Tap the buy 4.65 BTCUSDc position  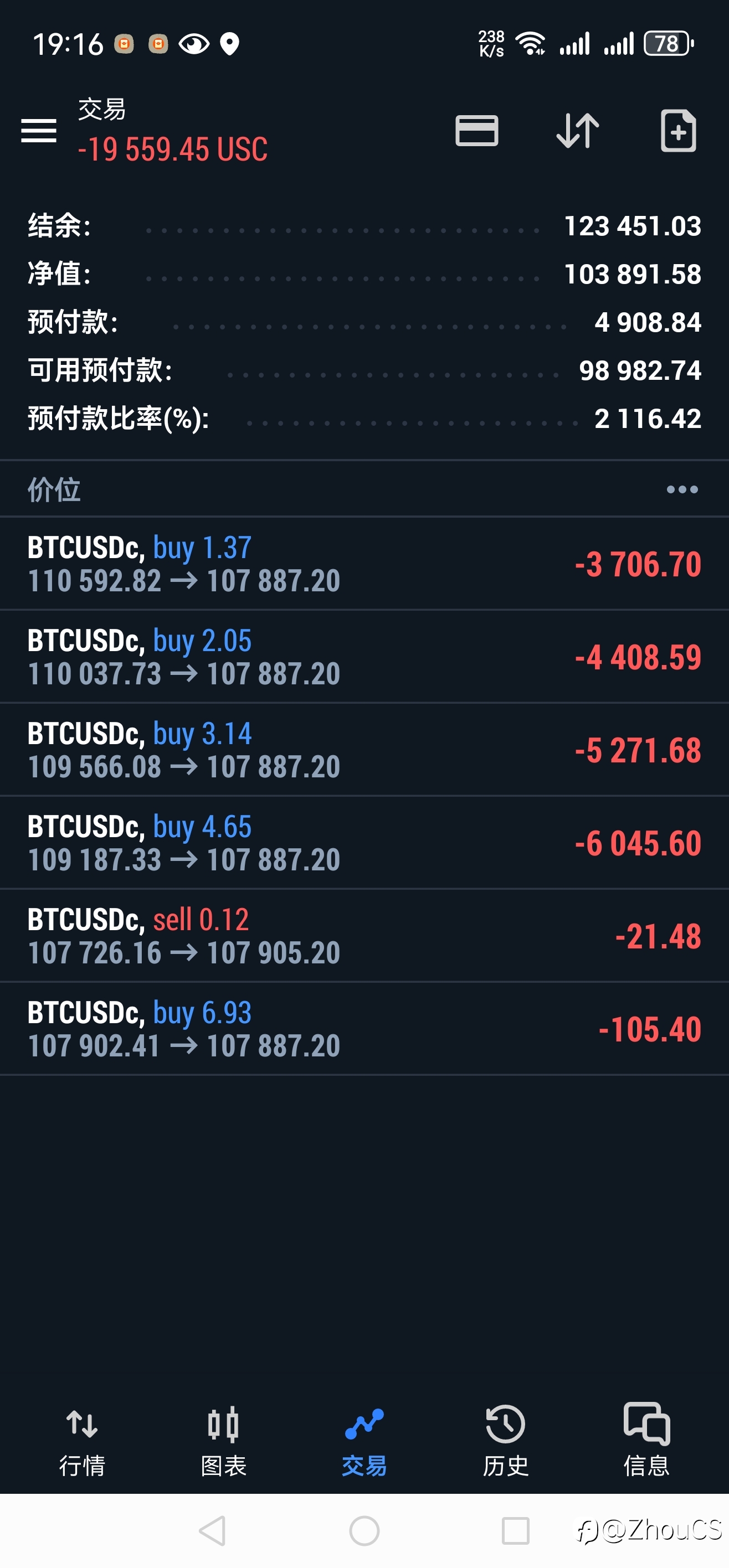coord(364,843)
